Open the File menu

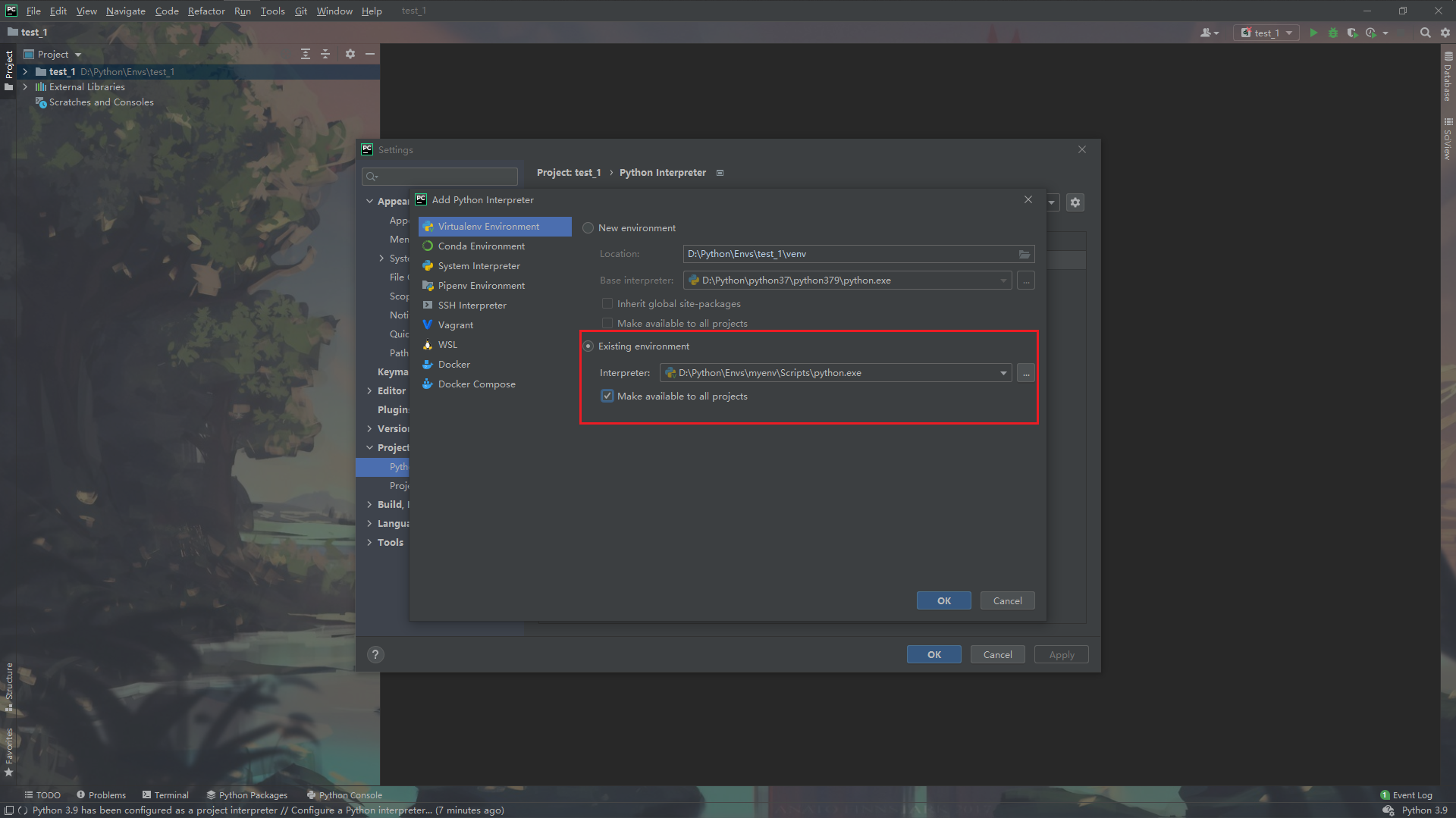point(33,11)
